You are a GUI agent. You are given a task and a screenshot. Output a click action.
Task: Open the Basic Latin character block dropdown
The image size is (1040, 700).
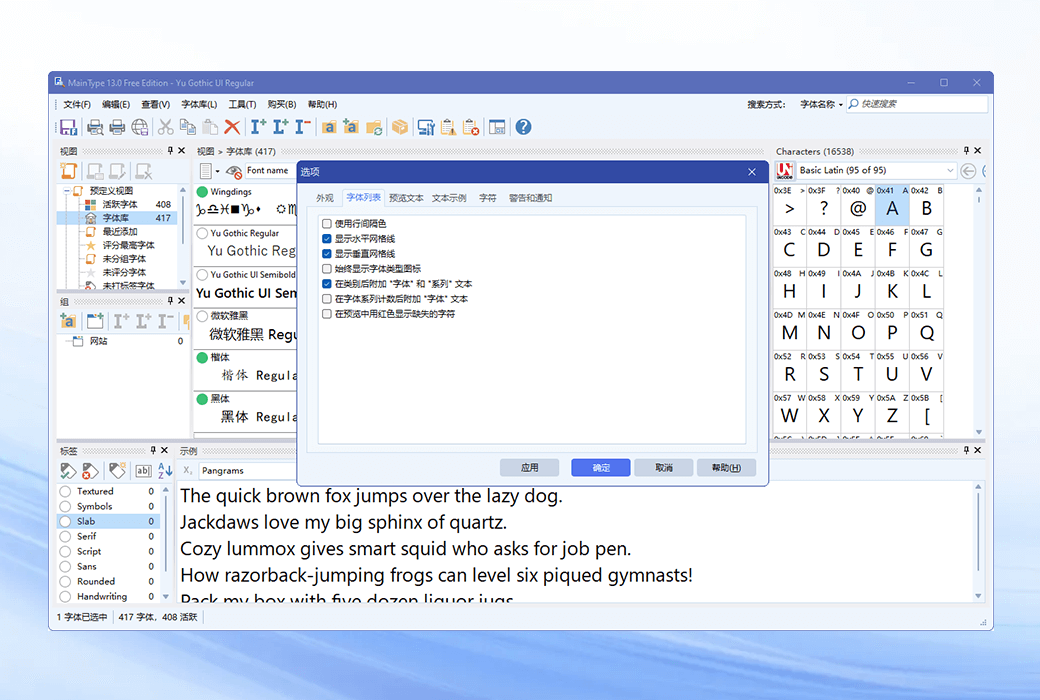coord(950,171)
